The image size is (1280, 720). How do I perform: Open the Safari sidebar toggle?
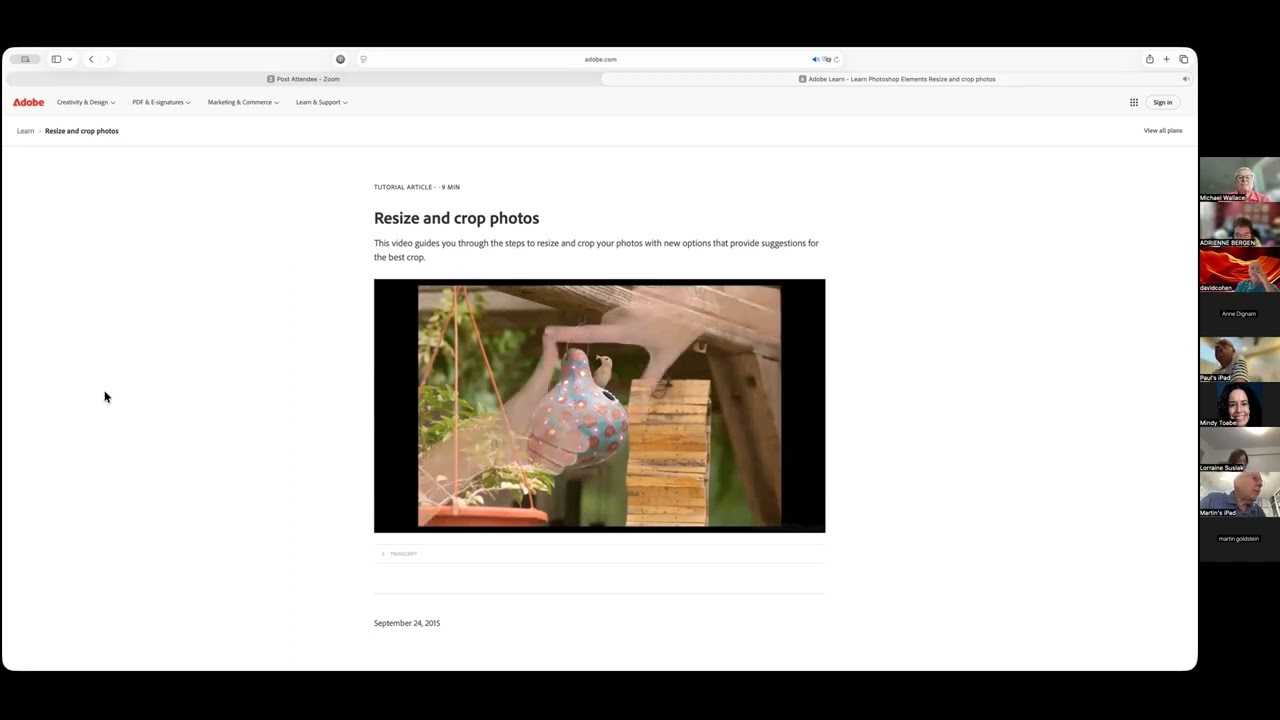(56, 59)
